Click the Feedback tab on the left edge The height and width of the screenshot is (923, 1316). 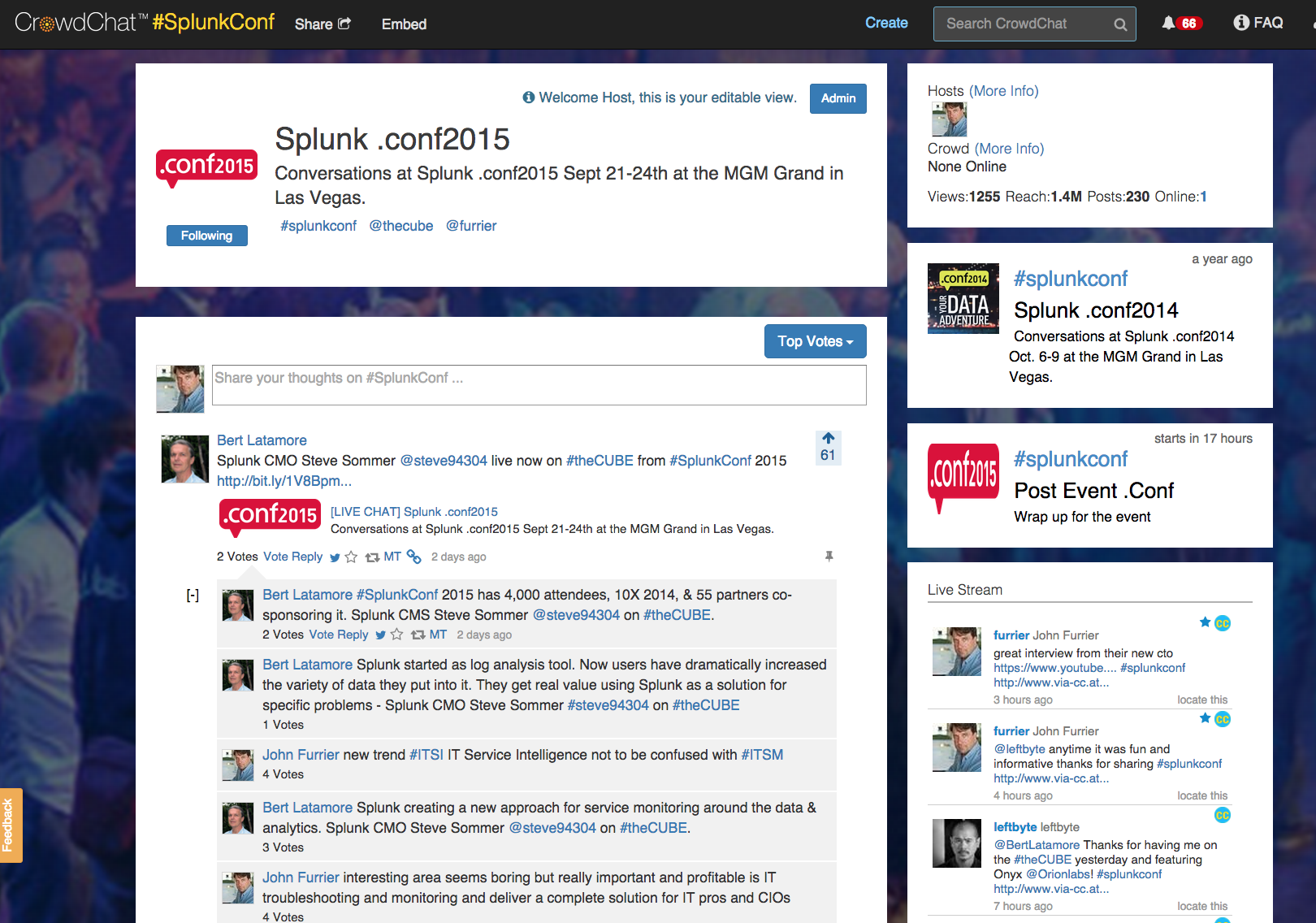(x=11, y=825)
